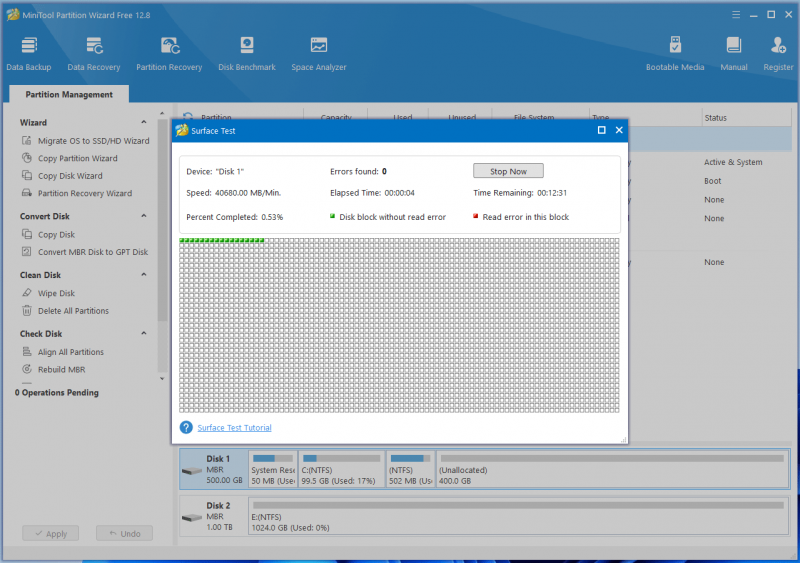Click the sidebar scroll-up arrow
Screen dimensions: 800x563
coord(162,113)
